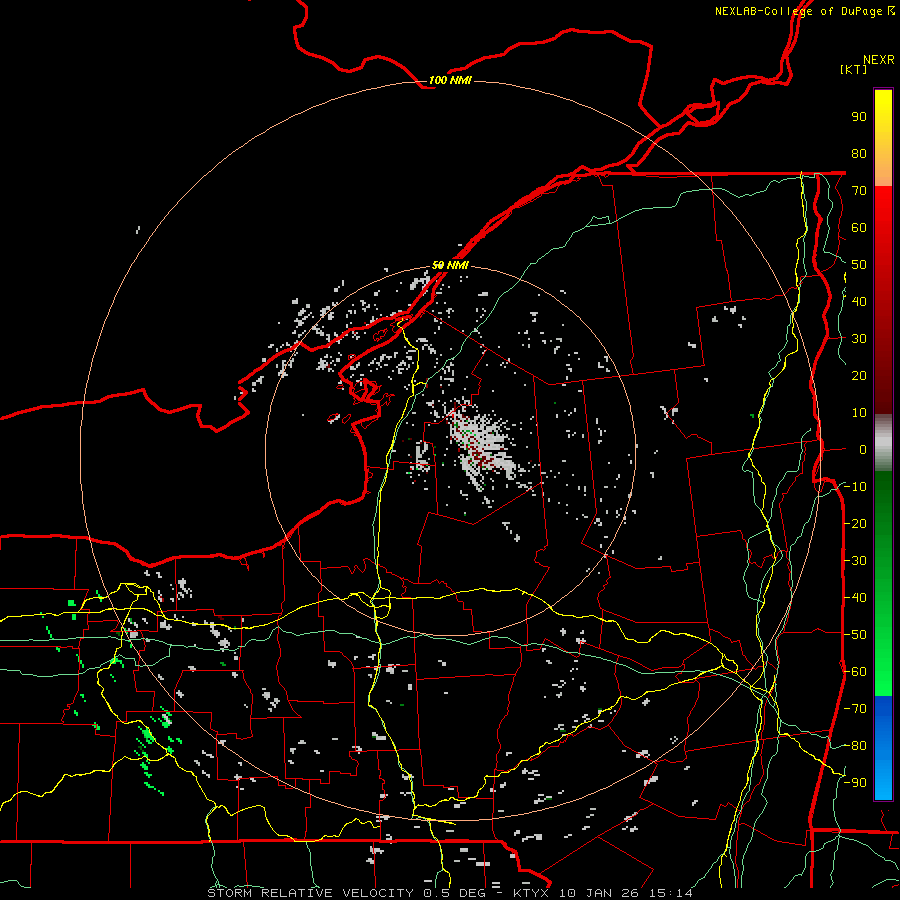Screen dimensions: 900x900
Task: Click the STORM RELATIVE VELOCITY caption text
Action: [x=313, y=893]
